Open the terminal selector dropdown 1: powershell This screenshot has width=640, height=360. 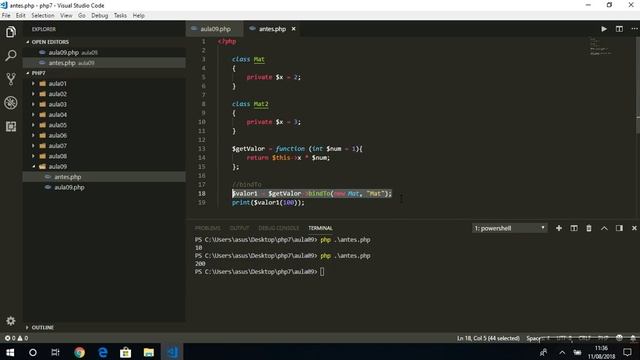click(x=509, y=228)
